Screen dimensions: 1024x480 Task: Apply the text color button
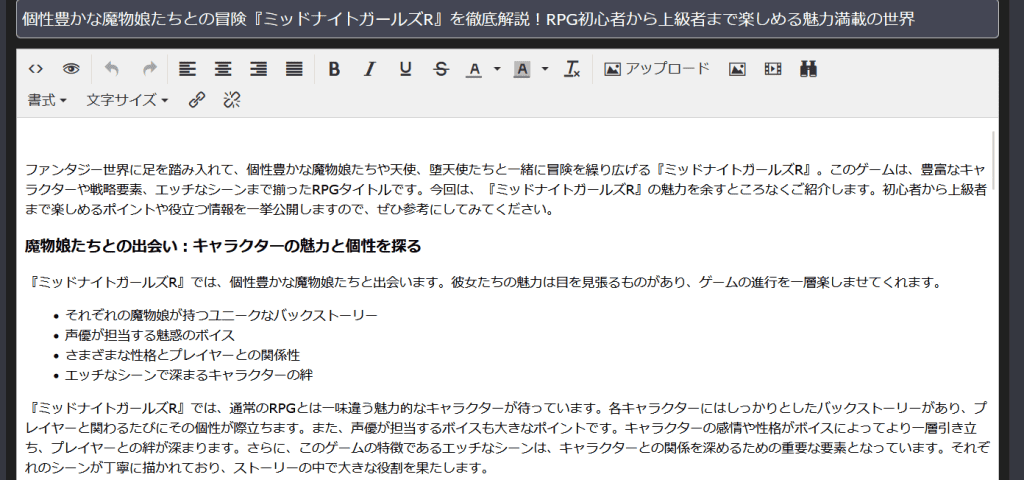click(475, 69)
